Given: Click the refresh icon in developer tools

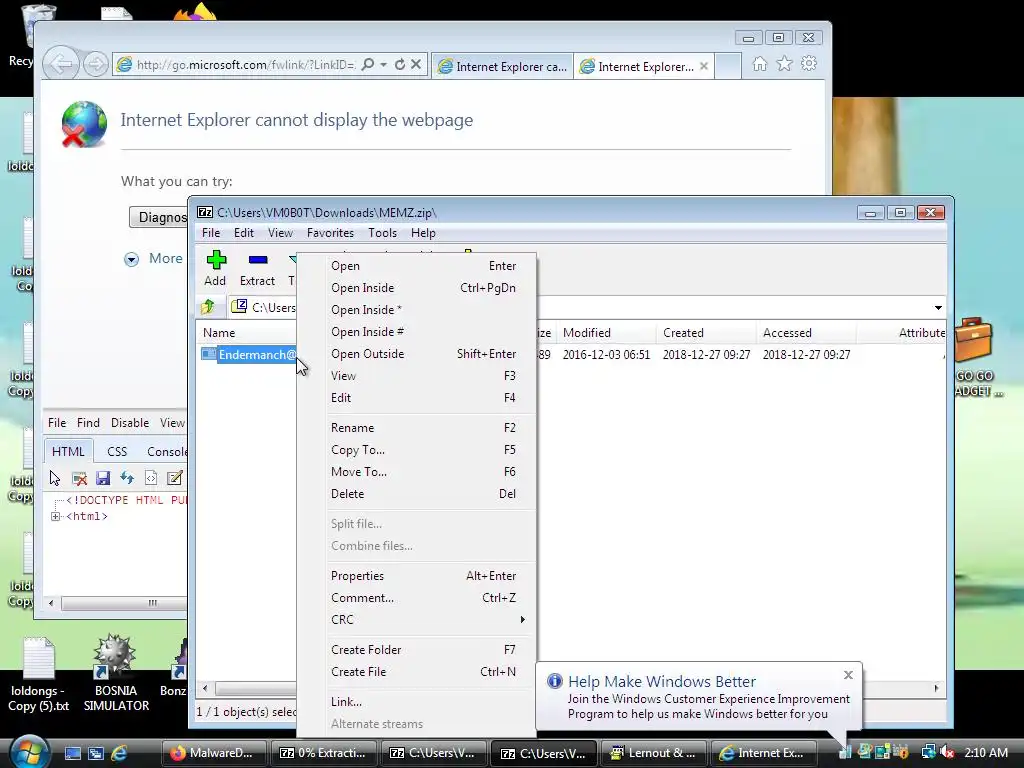Looking at the screenshot, I should point(127,478).
